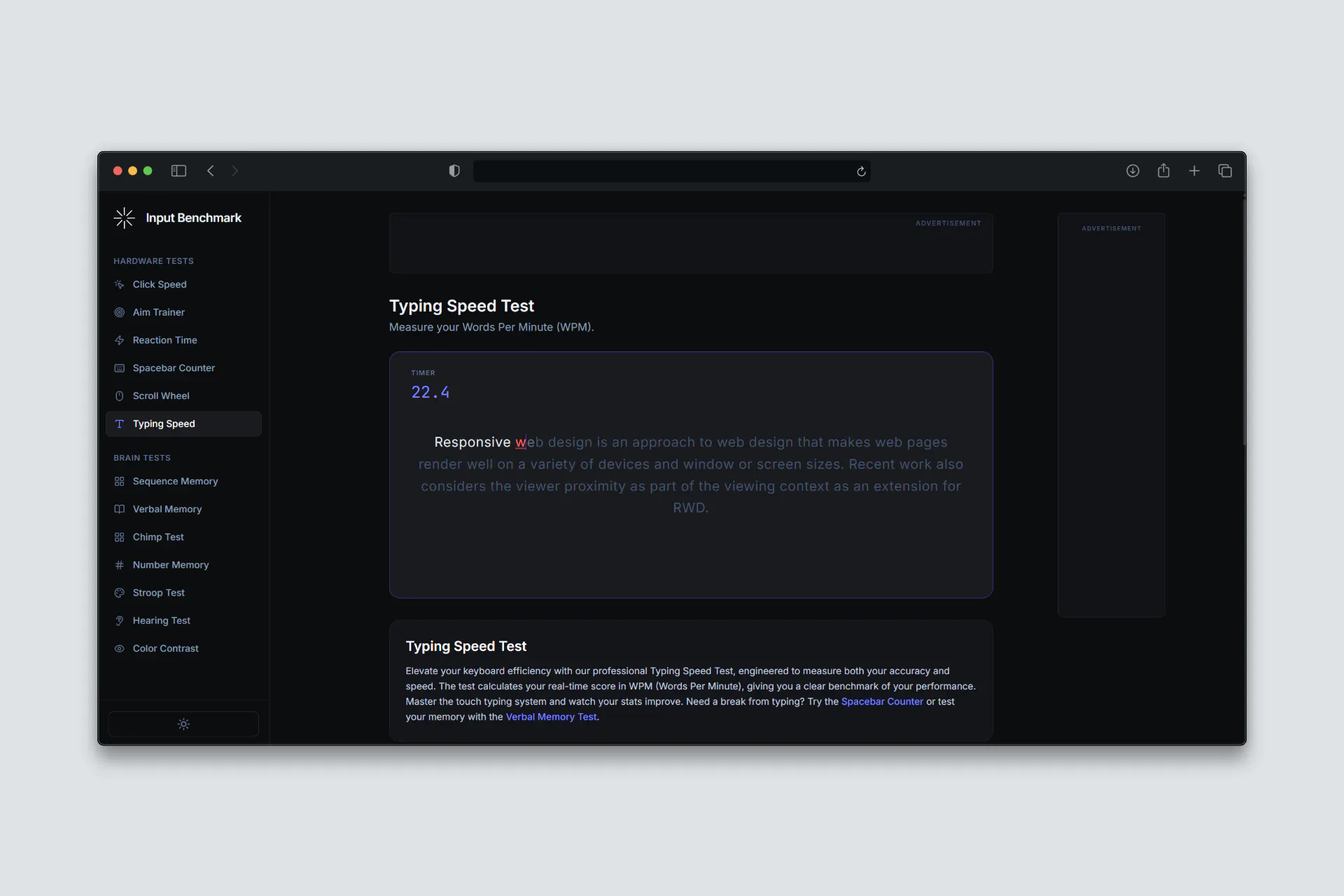Screen dimensions: 1344x896
Task: Click the Input Benchmark title text
Action: [193, 218]
